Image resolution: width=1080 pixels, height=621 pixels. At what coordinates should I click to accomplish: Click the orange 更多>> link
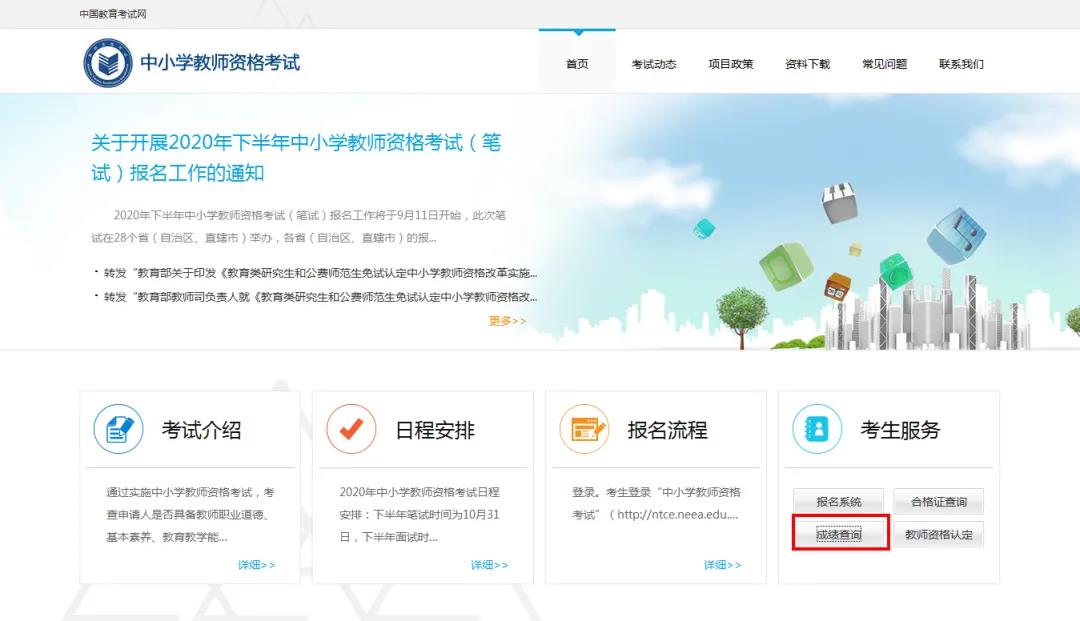(507, 321)
